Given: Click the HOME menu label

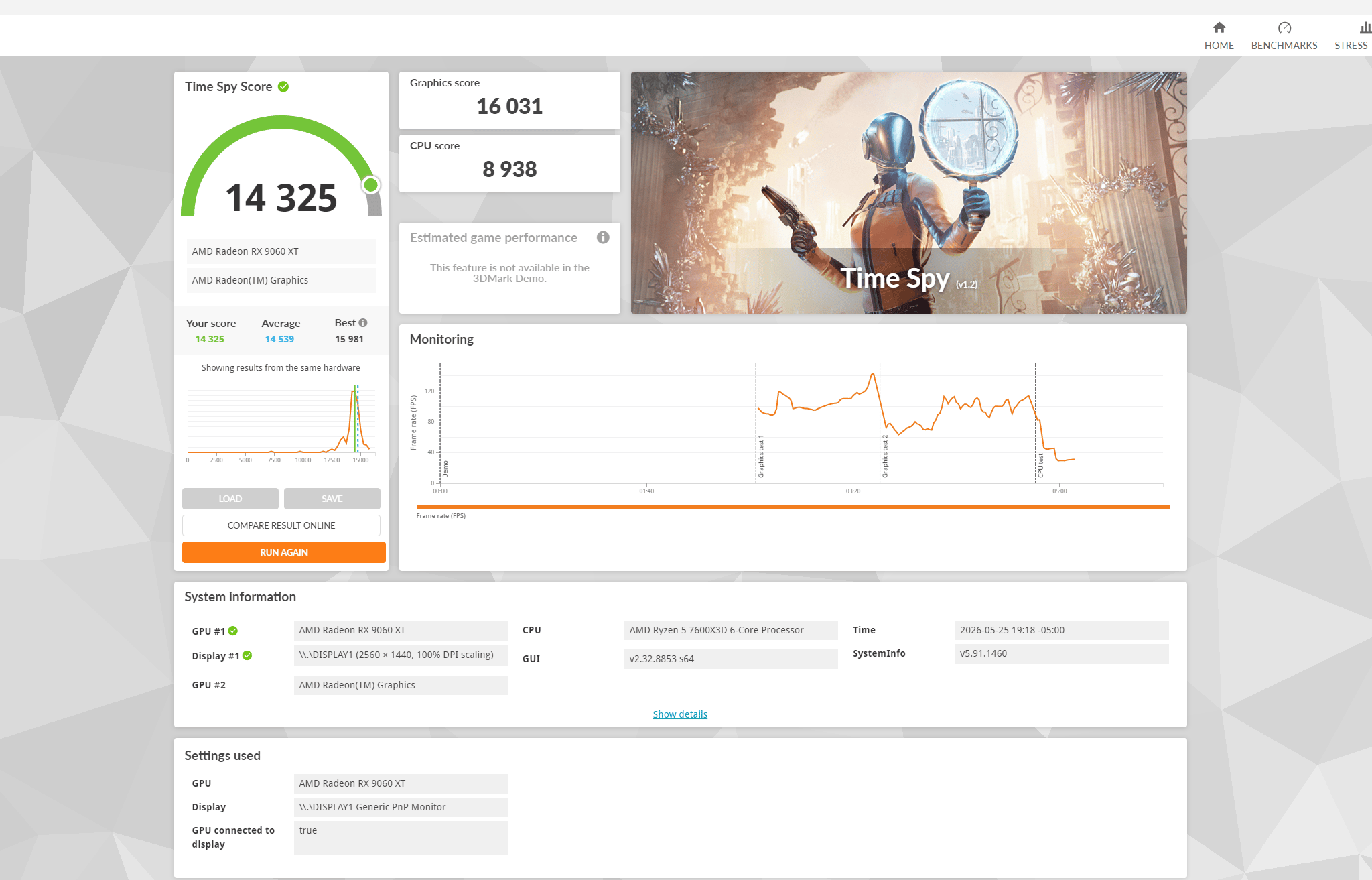Looking at the screenshot, I should pyautogui.click(x=1219, y=45).
